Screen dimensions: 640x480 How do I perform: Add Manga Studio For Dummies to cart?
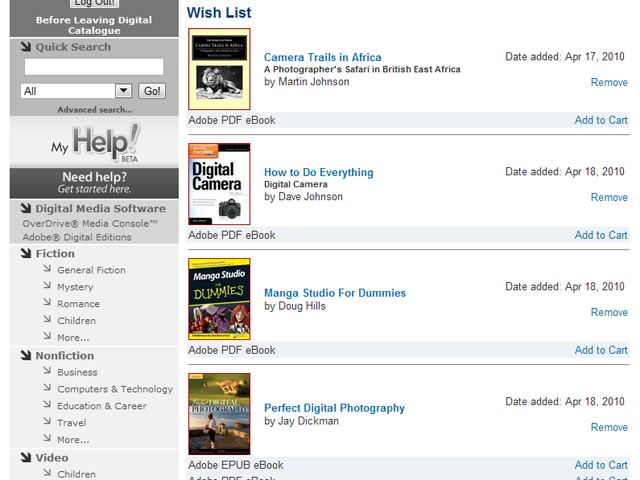click(601, 350)
